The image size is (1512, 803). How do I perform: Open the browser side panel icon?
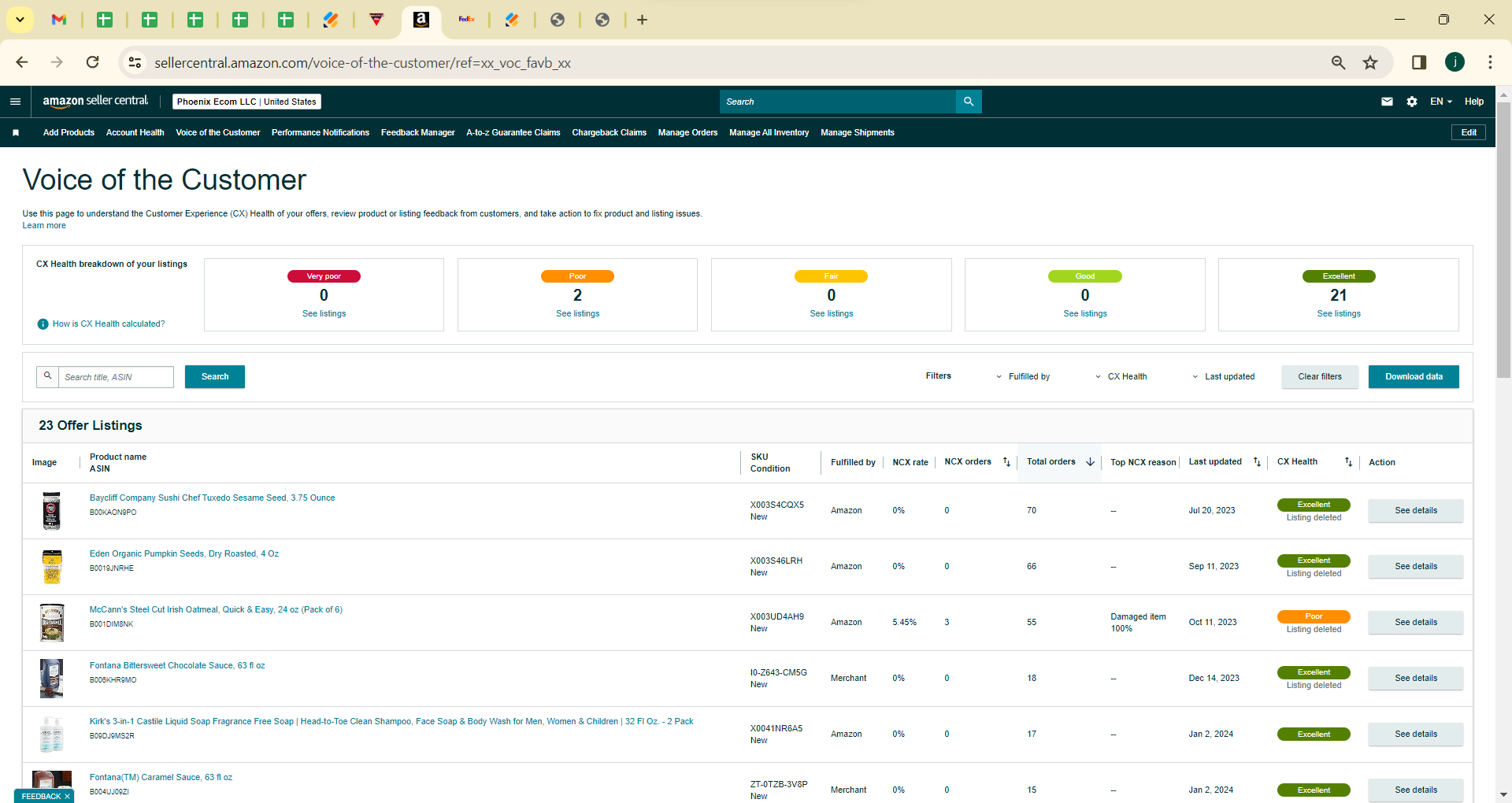(1419, 62)
